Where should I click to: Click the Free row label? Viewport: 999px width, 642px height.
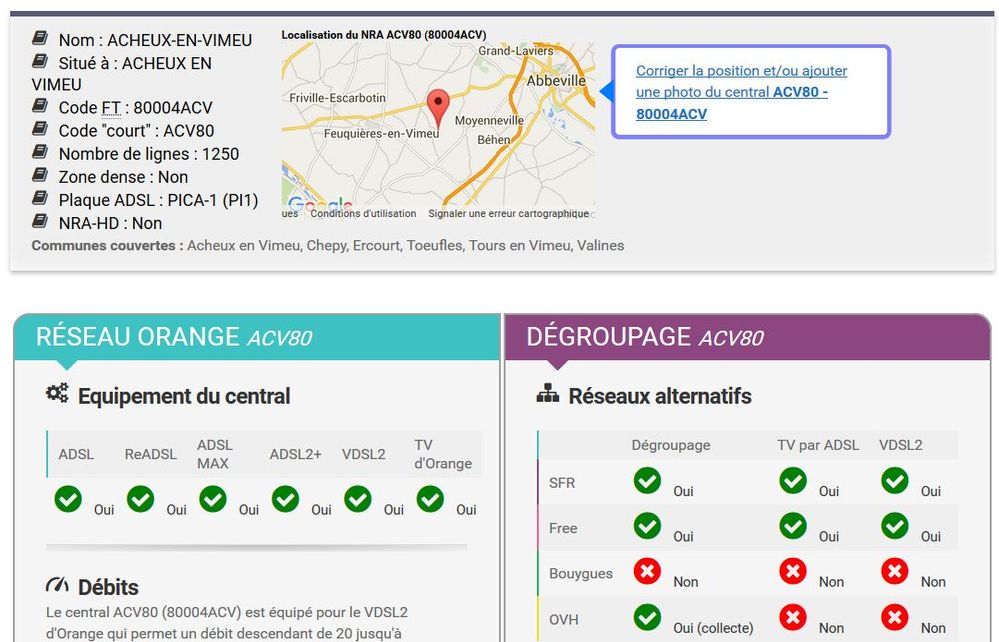[x=563, y=528]
